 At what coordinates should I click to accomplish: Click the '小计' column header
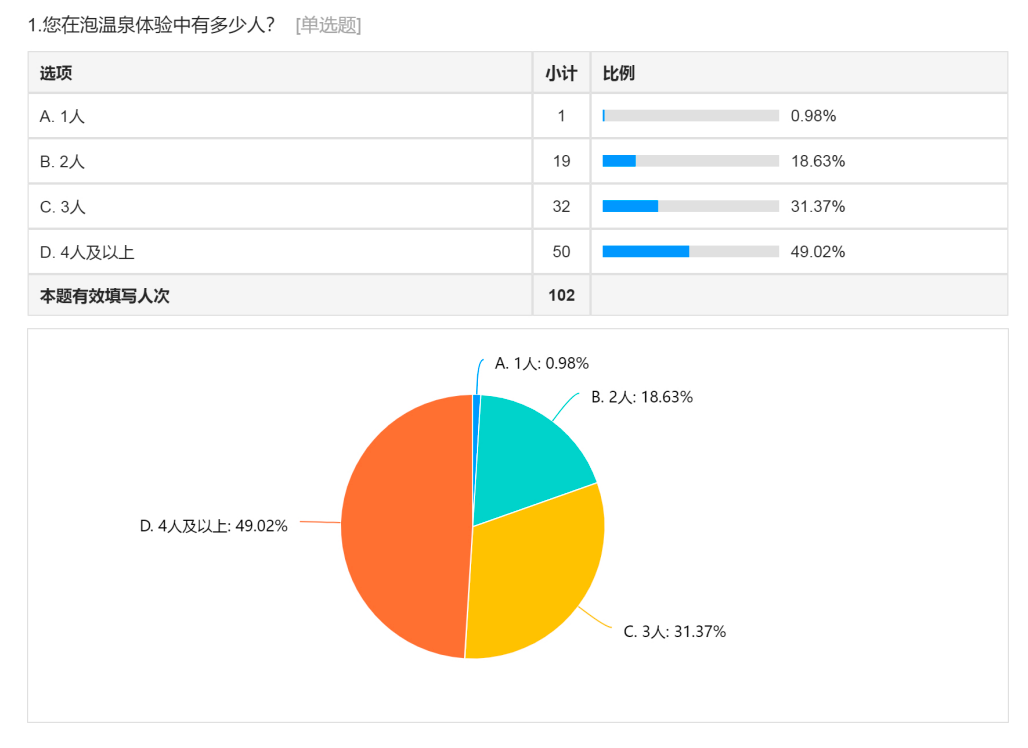pyautogui.click(x=561, y=73)
